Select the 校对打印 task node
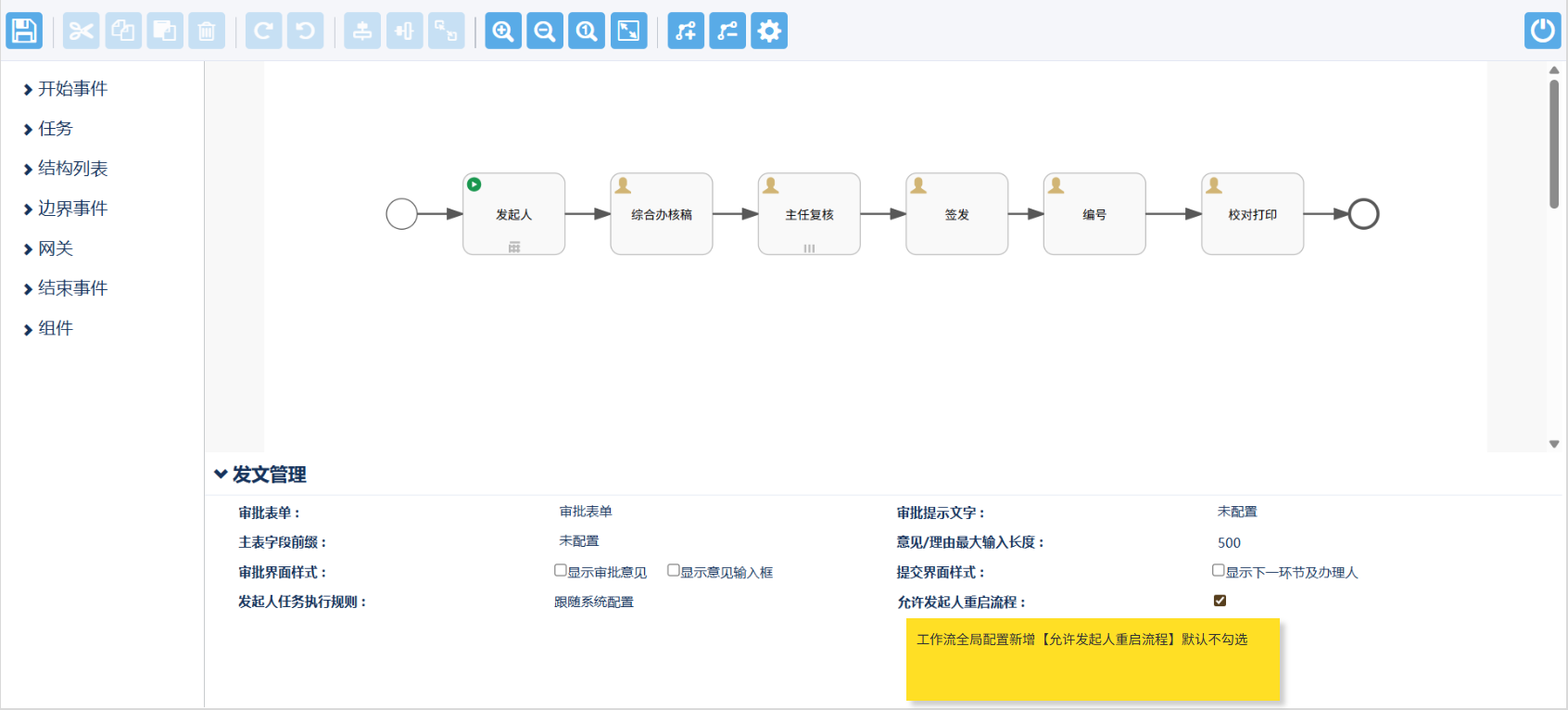 [1252, 214]
